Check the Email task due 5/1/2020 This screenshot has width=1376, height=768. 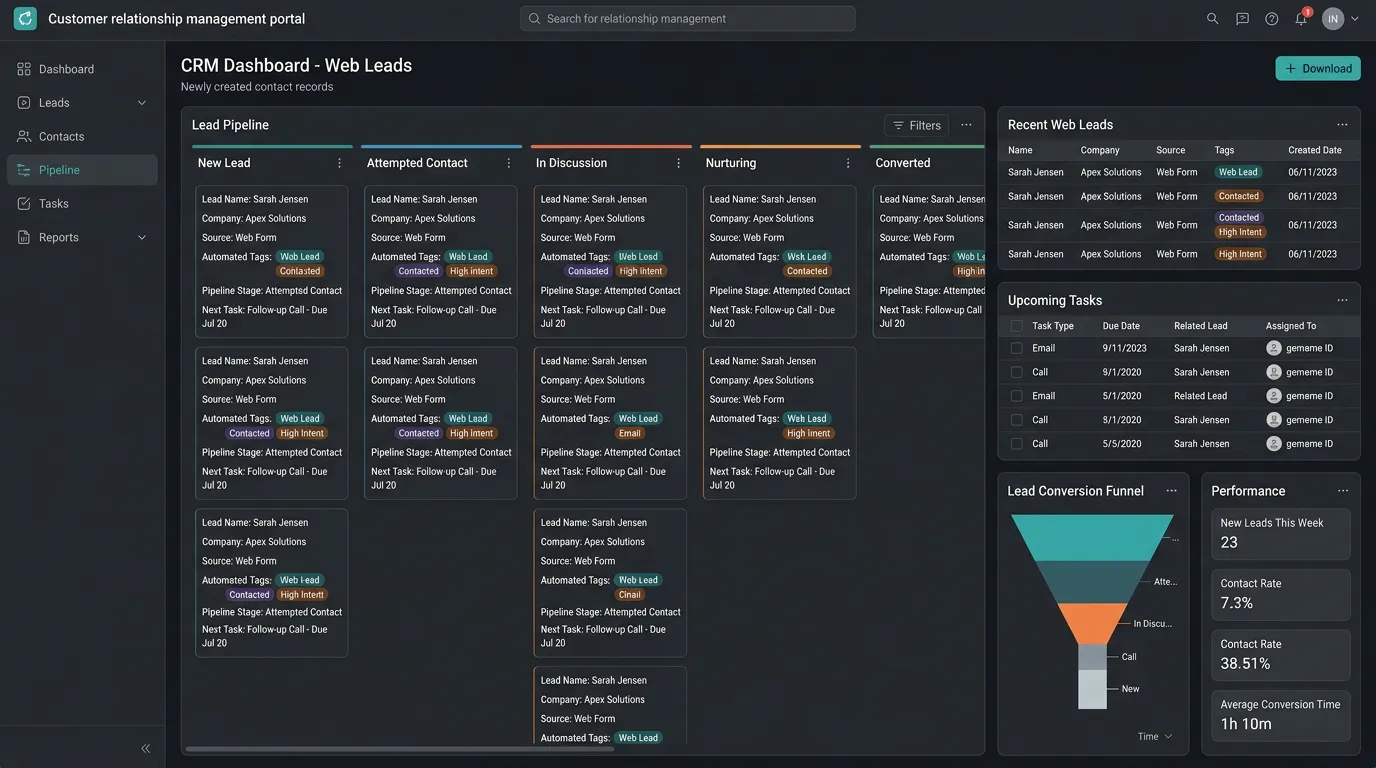coord(1017,396)
